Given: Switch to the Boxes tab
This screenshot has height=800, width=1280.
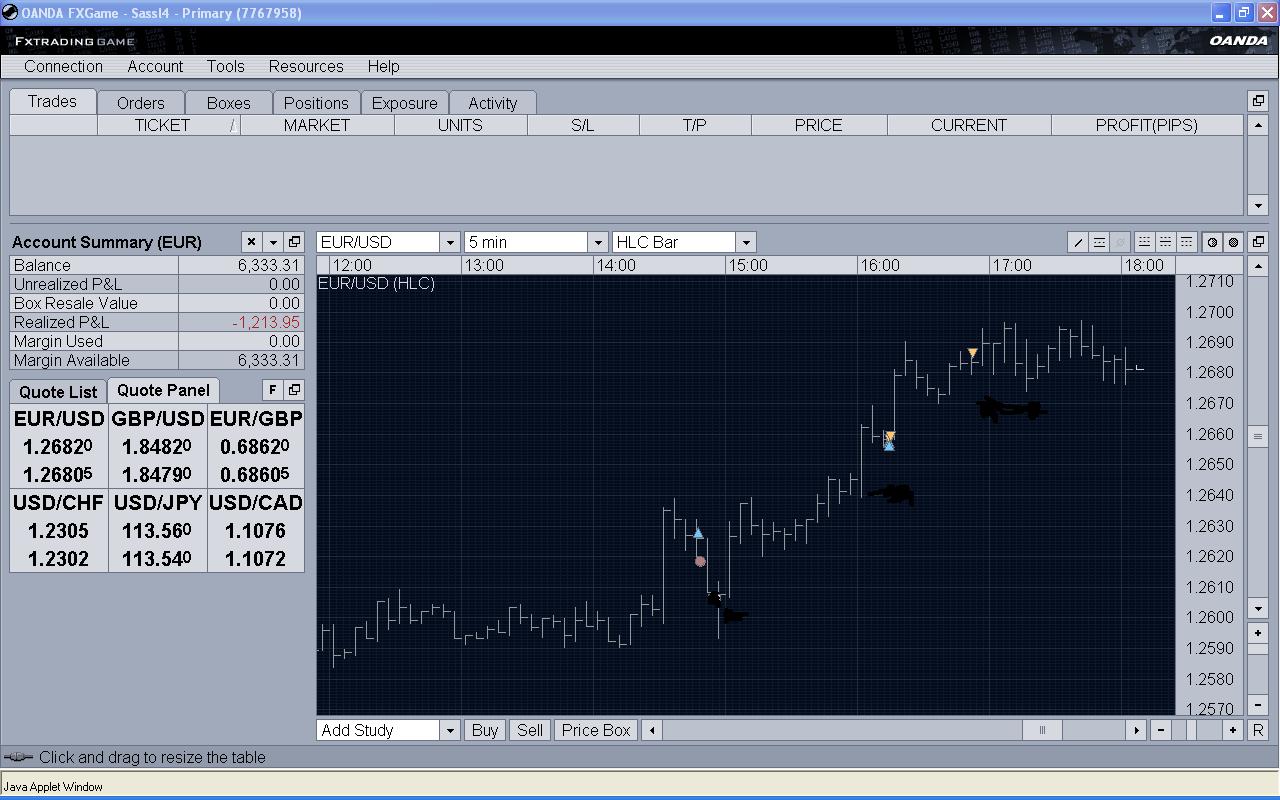Looking at the screenshot, I should [228, 103].
